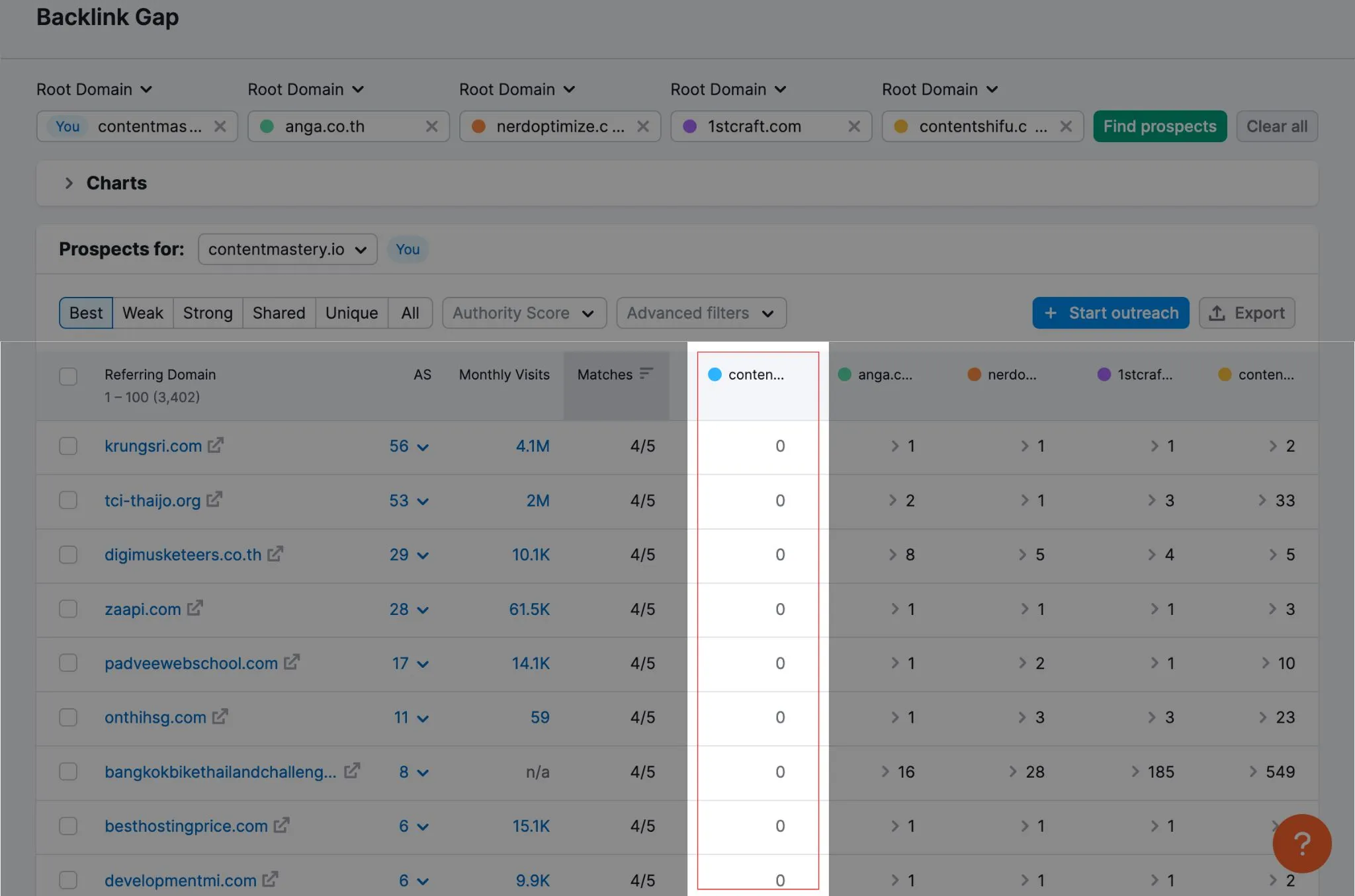Open the orange help question mark

pos(1302,843)
